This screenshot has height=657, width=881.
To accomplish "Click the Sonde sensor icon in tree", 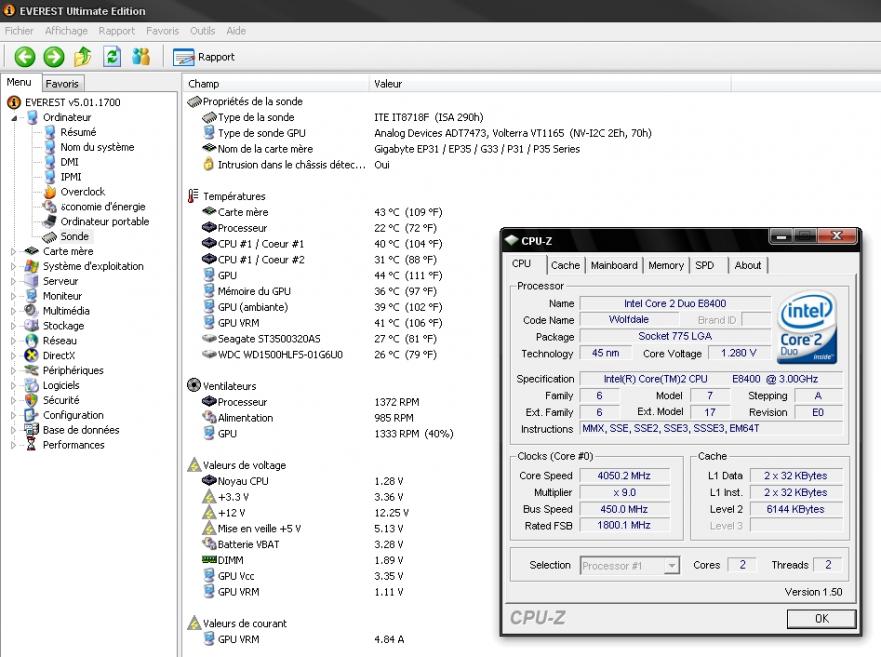I will coord(50,237).
